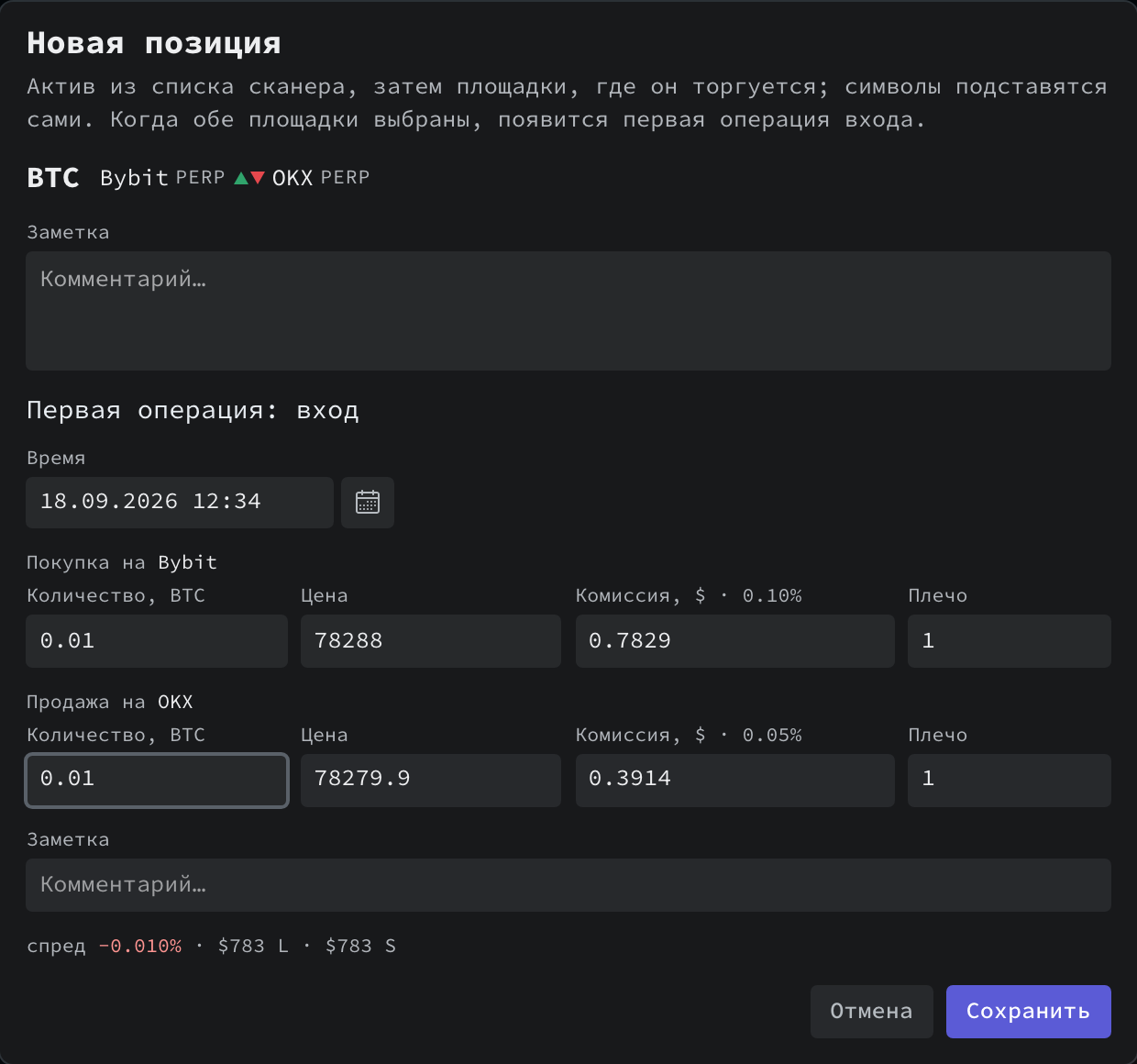Open the calendar date picker icon

tap(368, 503)
